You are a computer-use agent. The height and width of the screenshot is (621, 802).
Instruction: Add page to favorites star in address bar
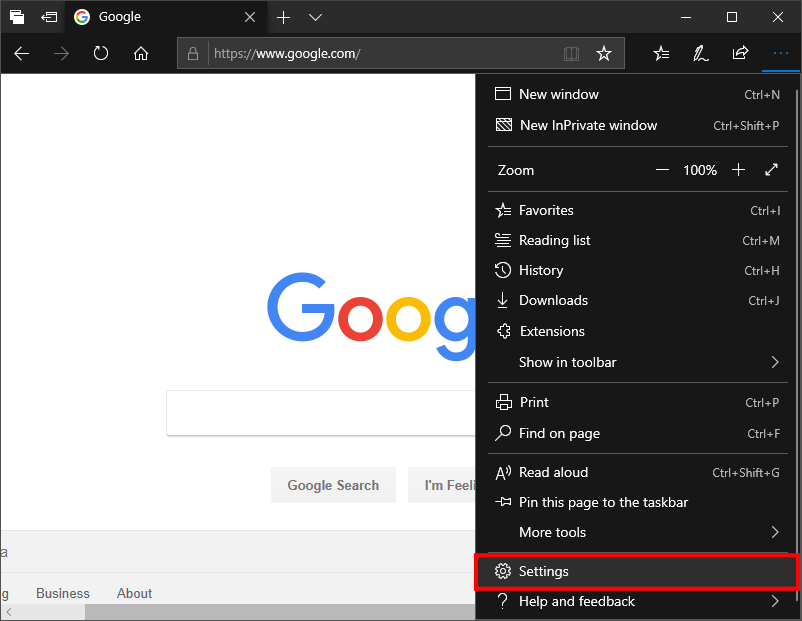604,53
